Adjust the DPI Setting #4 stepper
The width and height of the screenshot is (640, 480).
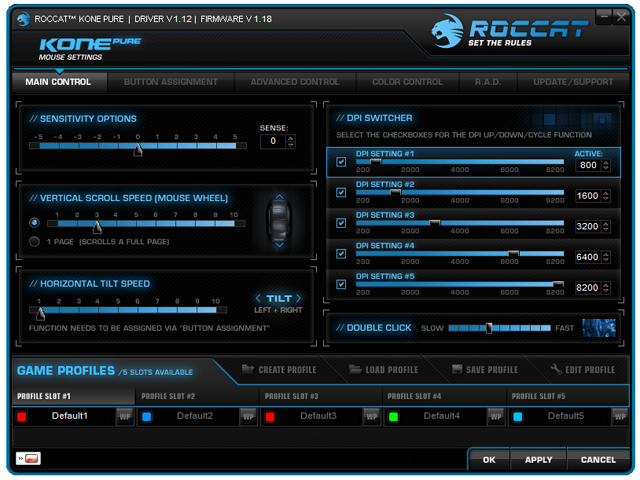pos(606,257)
